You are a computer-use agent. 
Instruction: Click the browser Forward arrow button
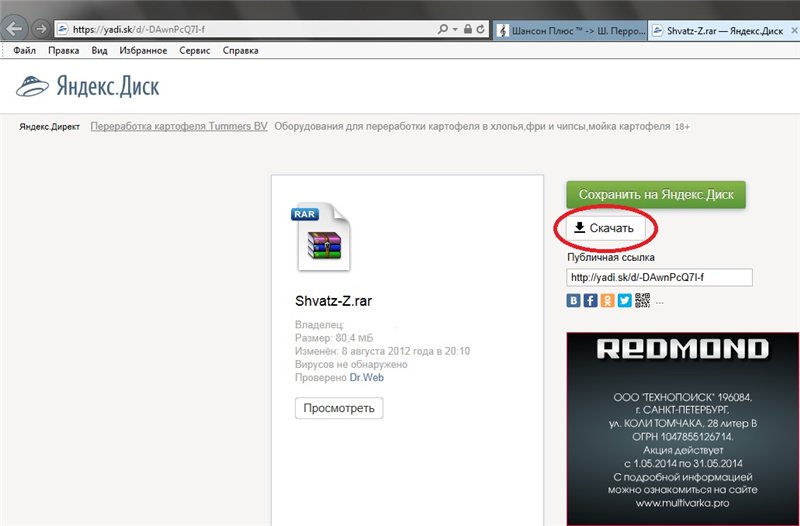(x=40, y=28)
